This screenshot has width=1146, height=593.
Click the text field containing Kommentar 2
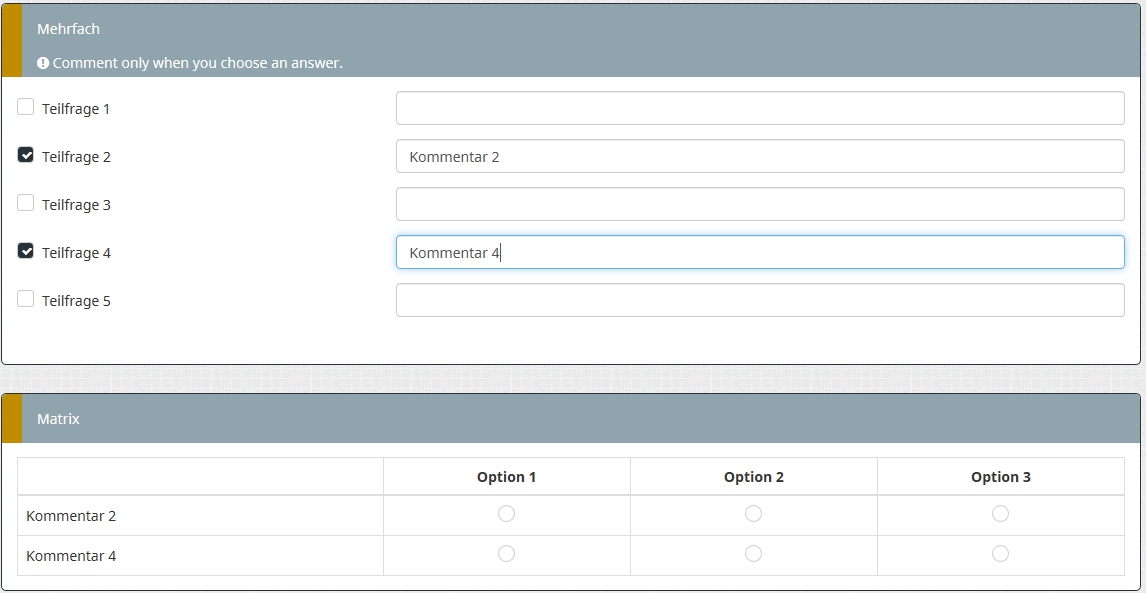click(760, 156)
